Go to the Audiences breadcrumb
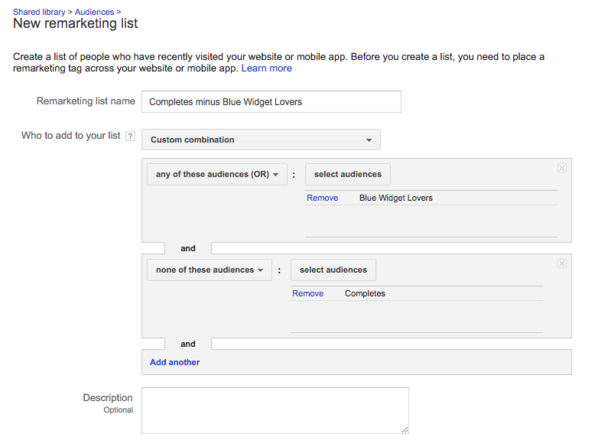 pos(94,12)
